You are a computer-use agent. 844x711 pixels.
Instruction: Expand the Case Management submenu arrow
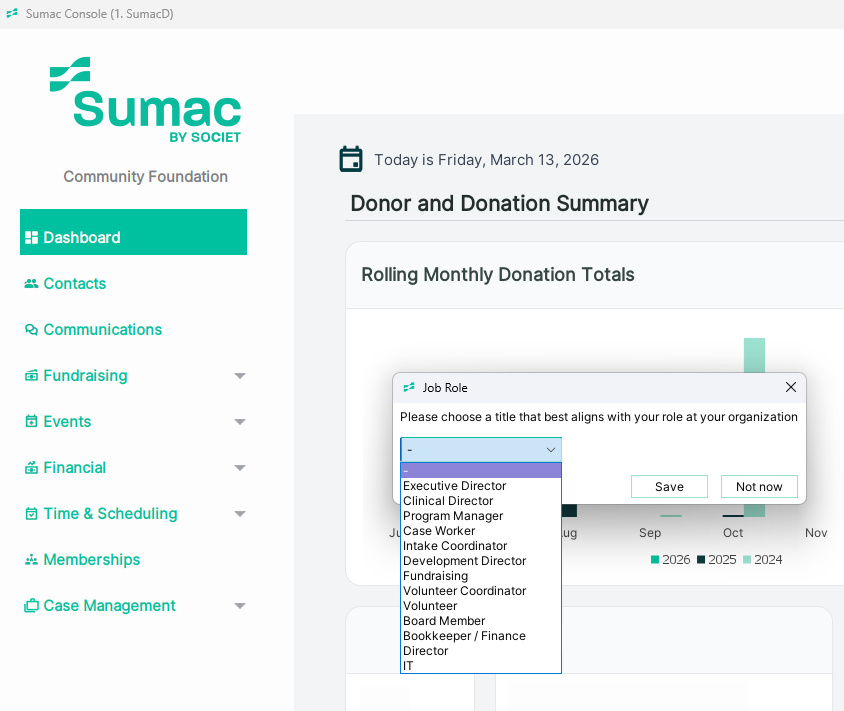240,606
